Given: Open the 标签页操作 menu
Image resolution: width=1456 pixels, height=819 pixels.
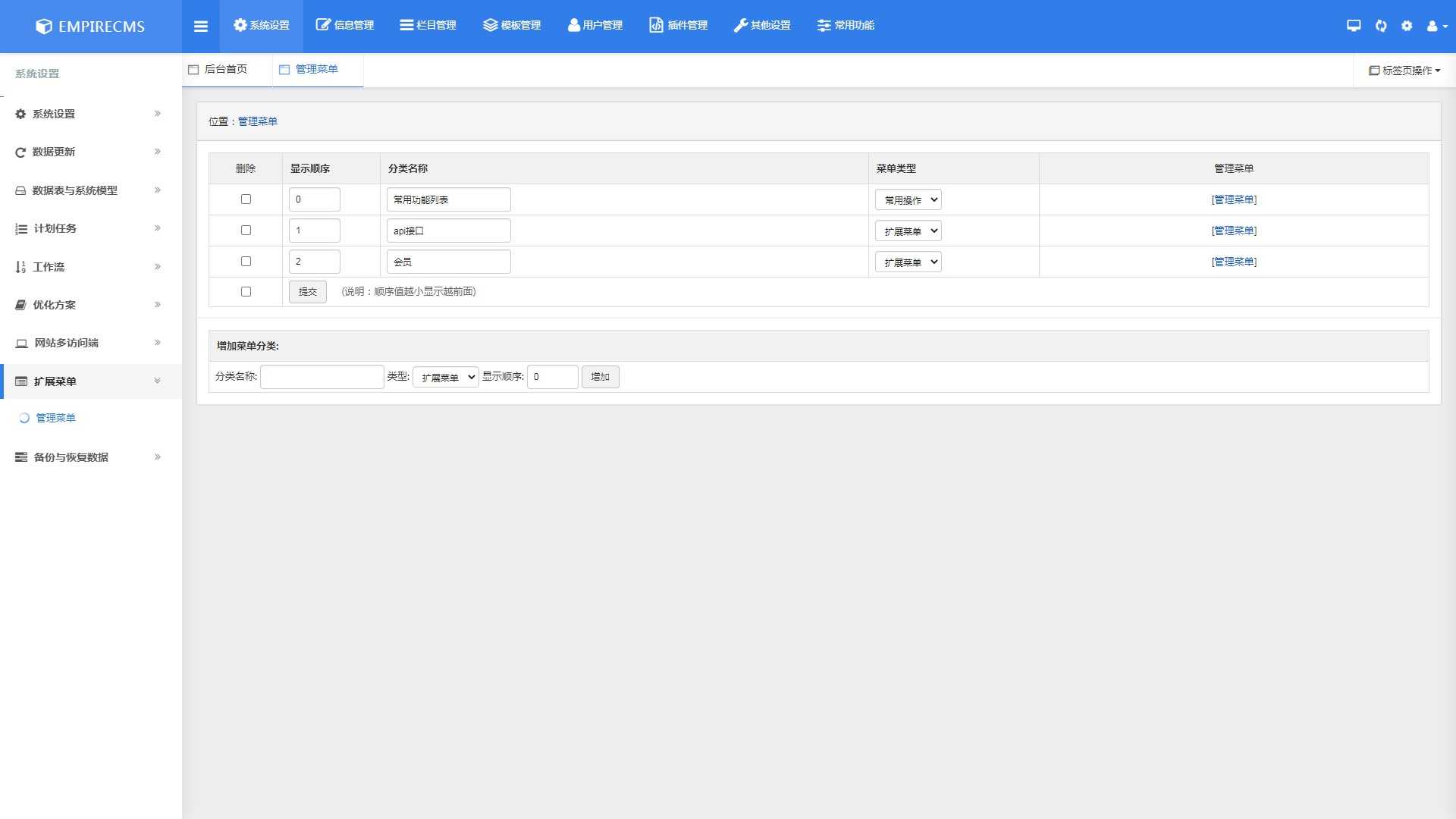Looking at the screenshot, I should coord(1404,71).
